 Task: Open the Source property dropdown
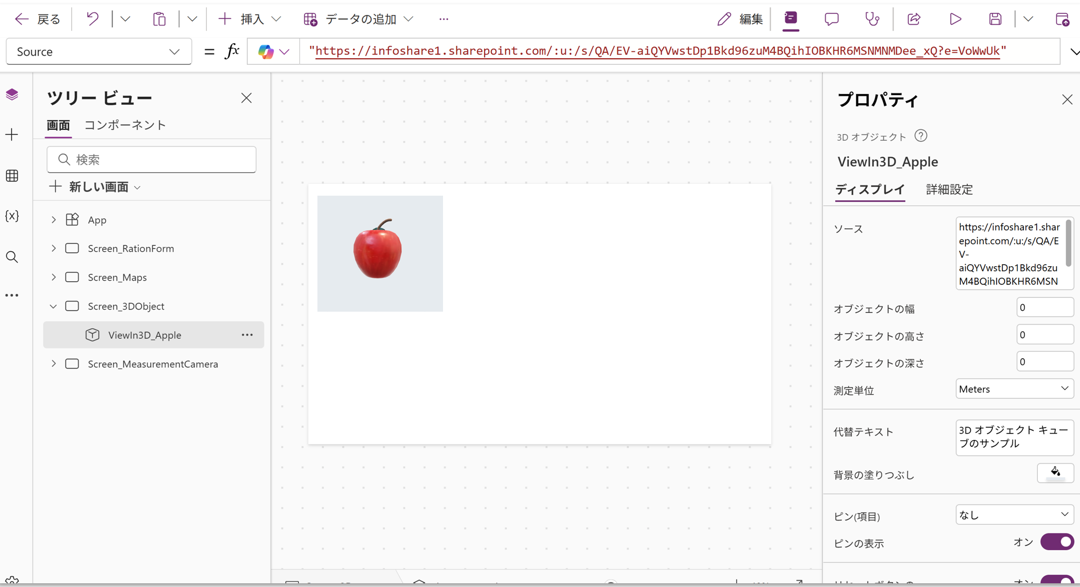click(x=98, y=52)
